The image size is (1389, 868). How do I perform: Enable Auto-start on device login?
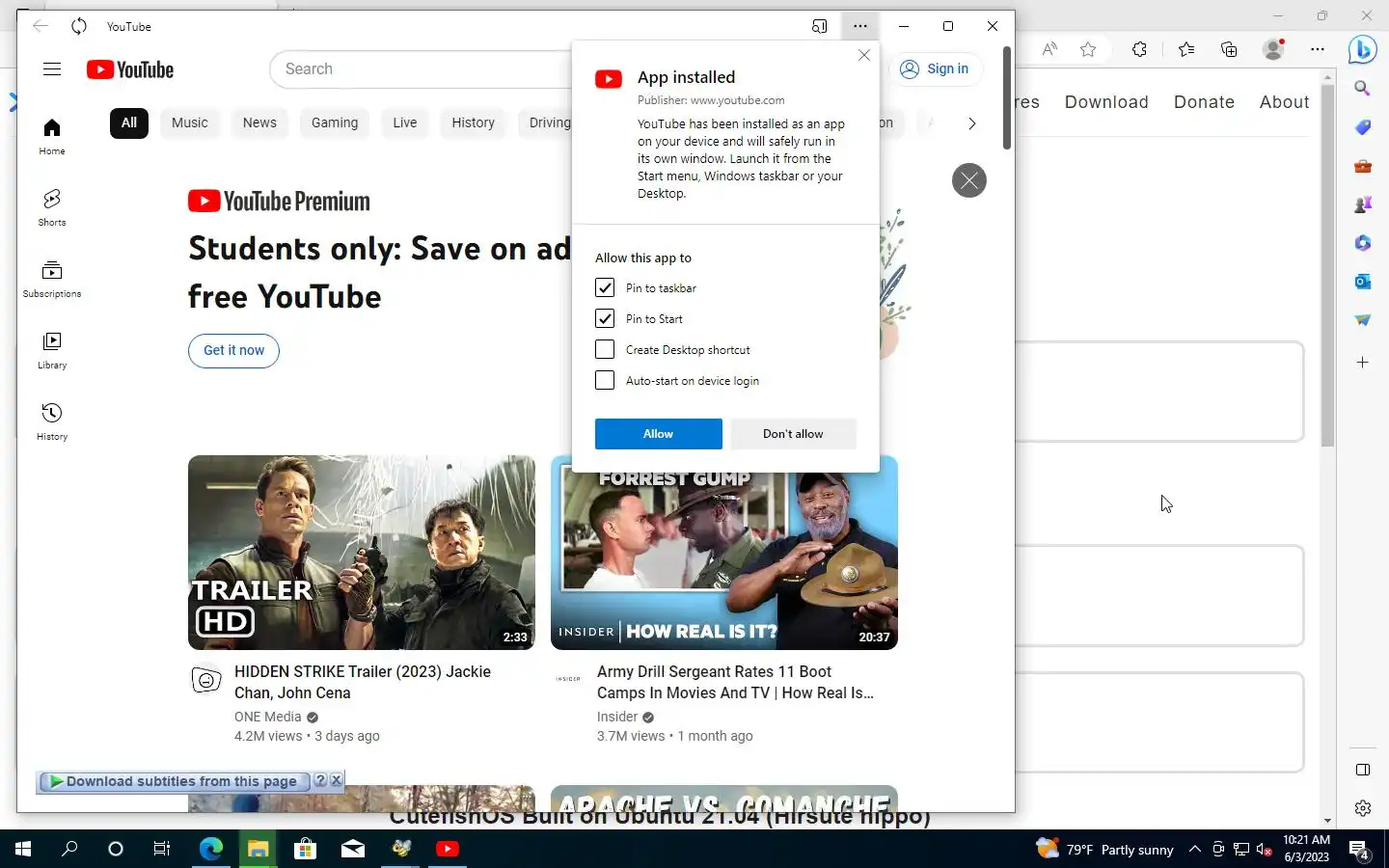(x=605, y=380)
